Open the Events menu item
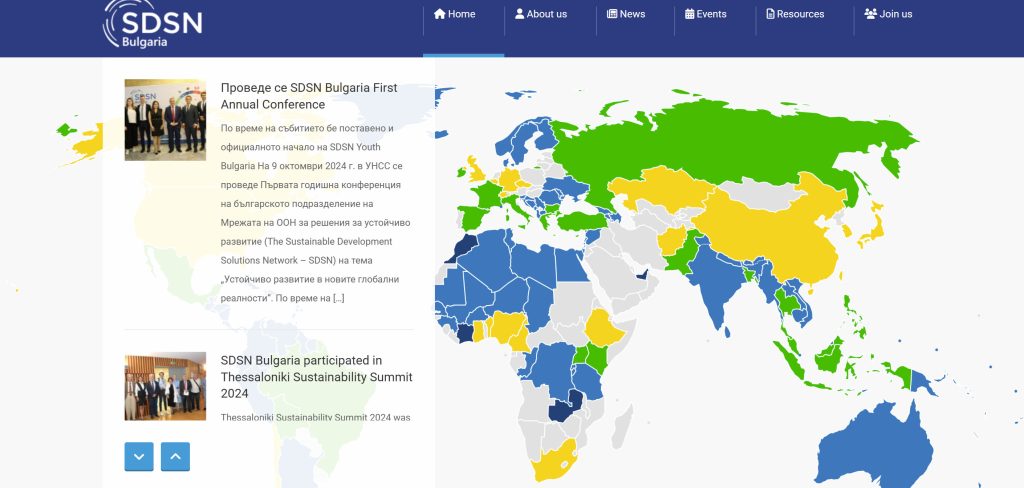 706,14
